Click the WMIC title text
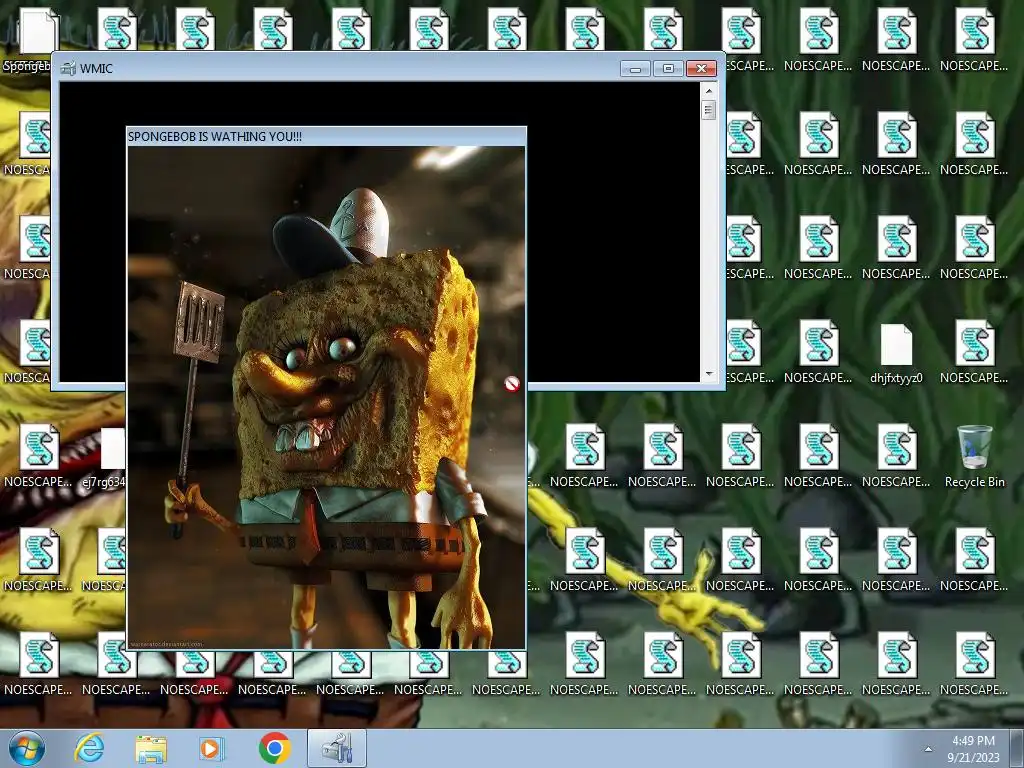This screenshot has height=768, width=1024. (96, 69)
